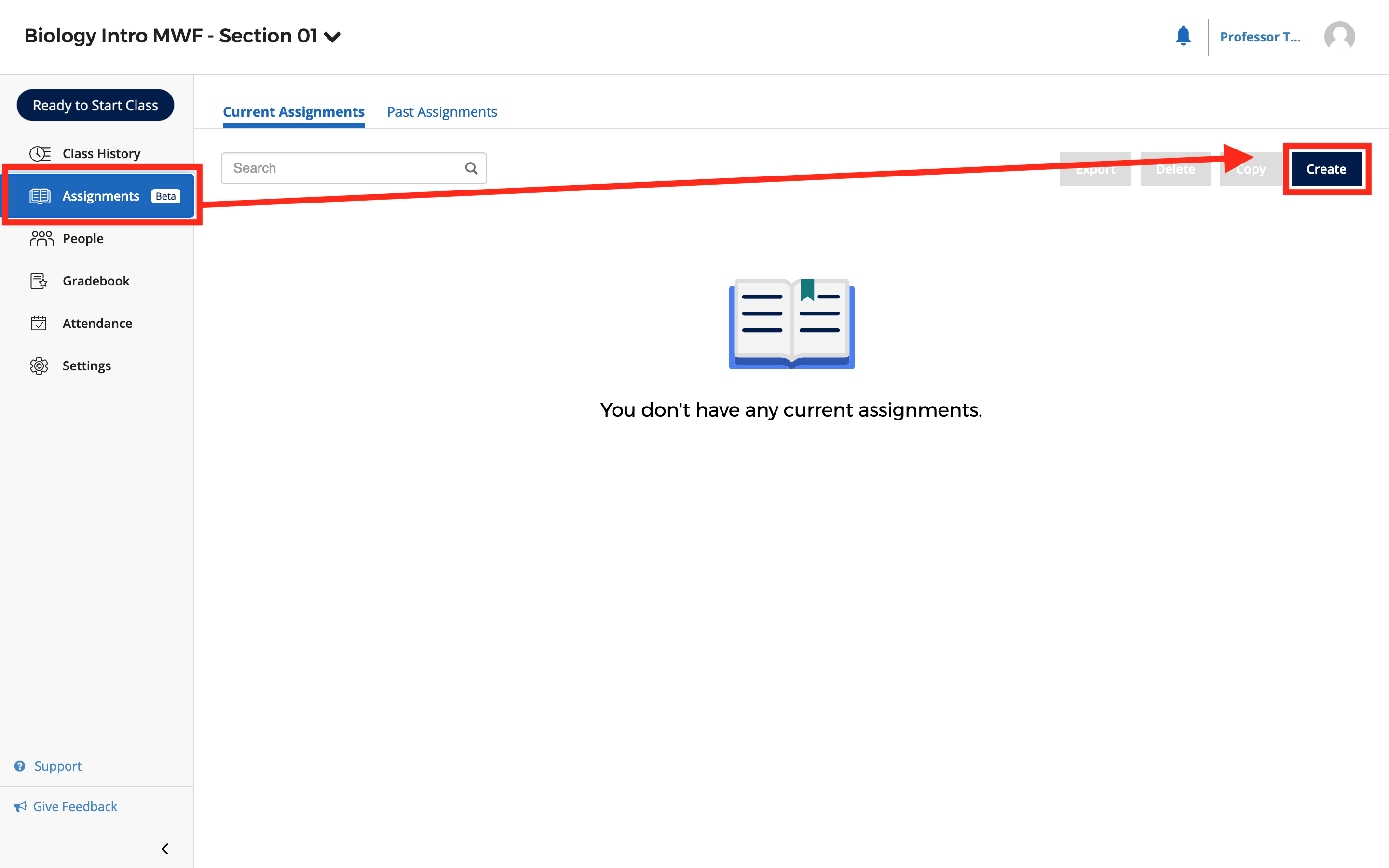Switch to the Past Assignments tab
Image resolution: width=1389 pixels, height=868 pixels.
[x=442, y=111]
